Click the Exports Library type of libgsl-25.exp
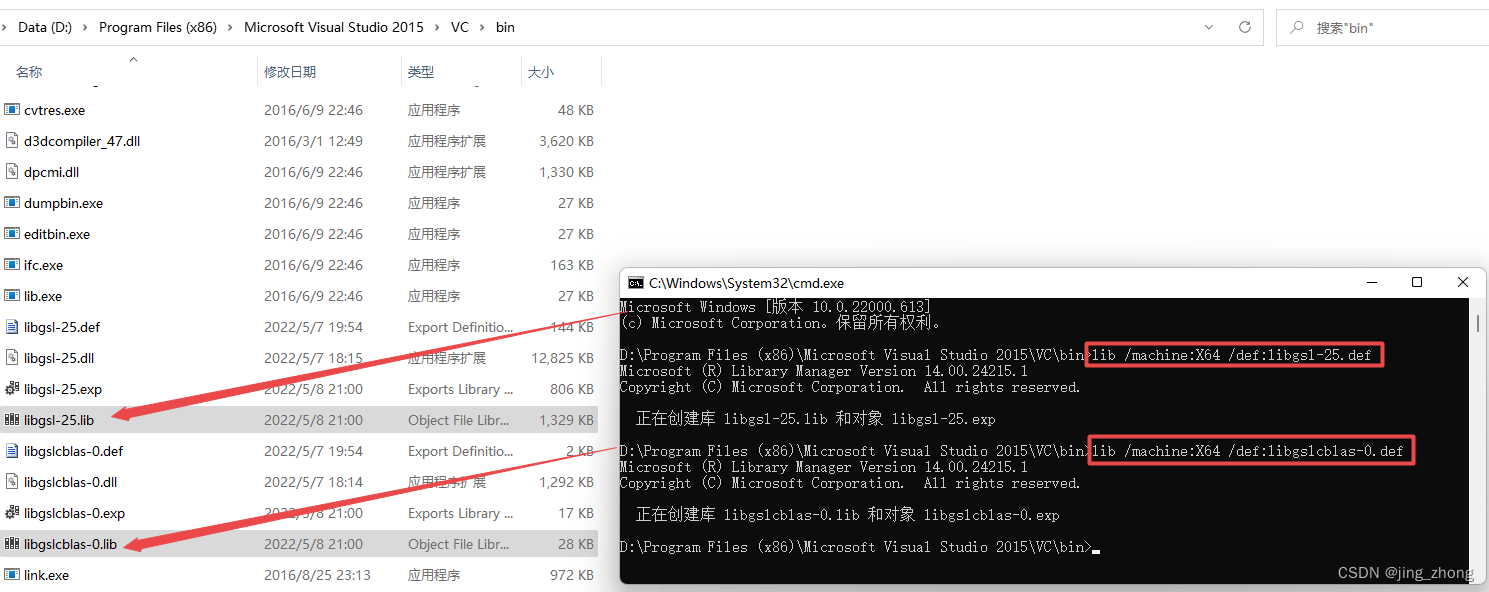Screen dimensions: 1489x592 coord(460,389)
